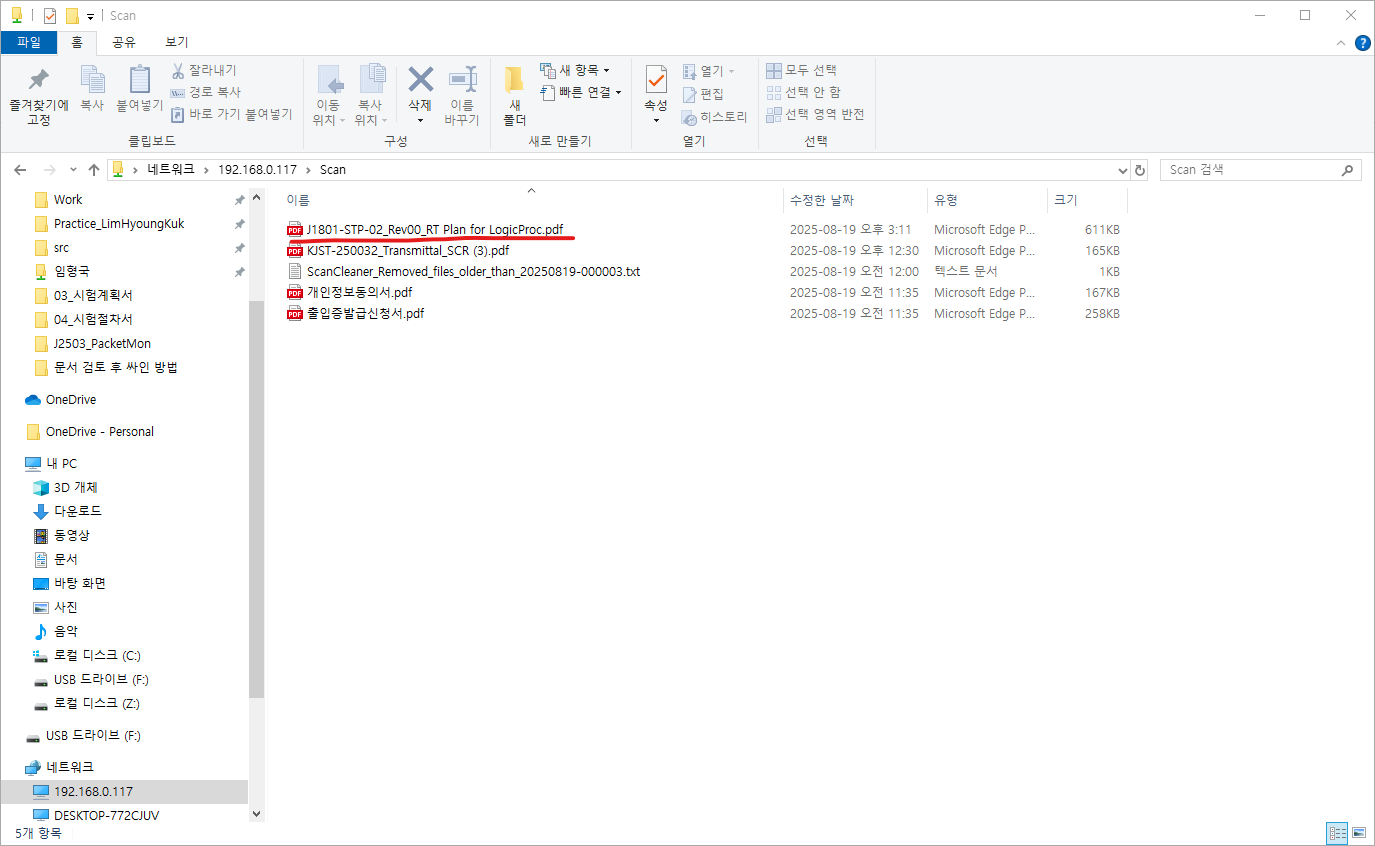Expand the New Item dropdown
Screen dimensions: 1375x846
(x=576, y=70)
